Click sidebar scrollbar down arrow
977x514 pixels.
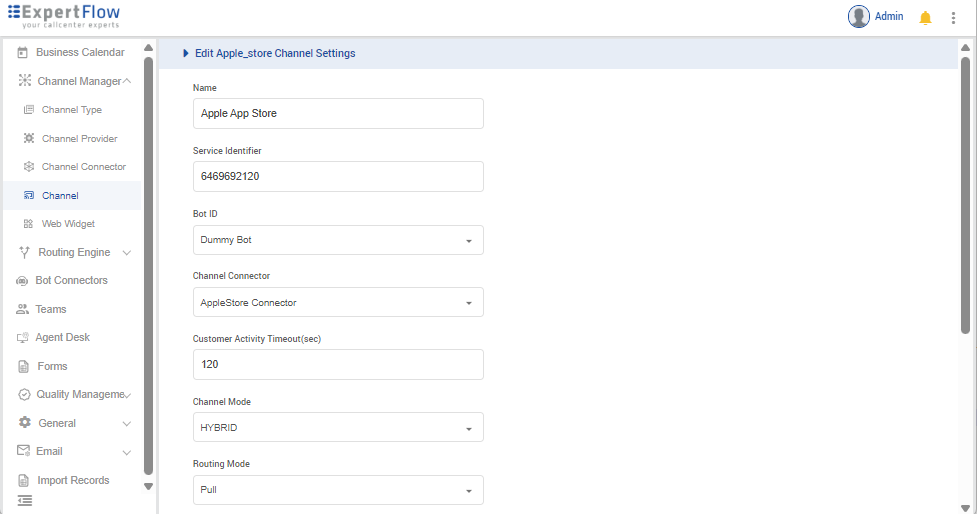[148, 487]
